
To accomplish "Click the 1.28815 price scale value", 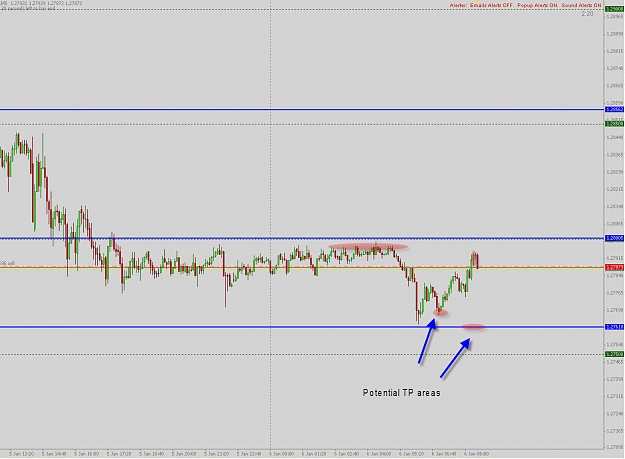I will pos(615,51).
